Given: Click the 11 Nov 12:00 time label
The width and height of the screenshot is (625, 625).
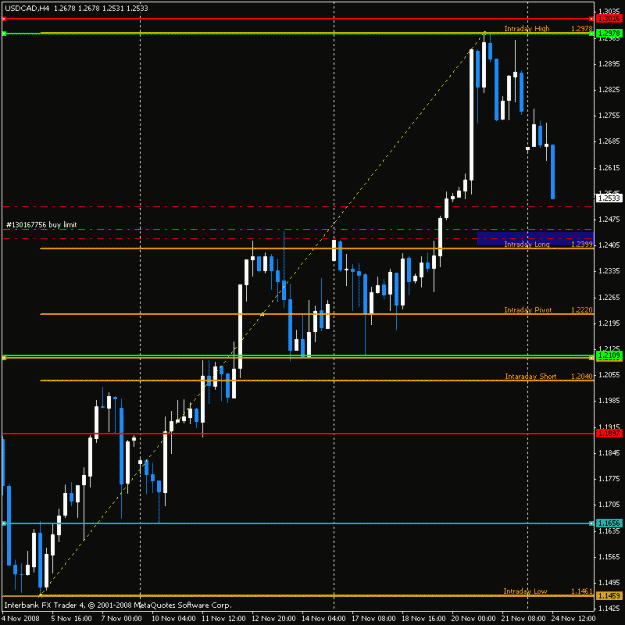Looking at the screenshot, I should 223,618.
